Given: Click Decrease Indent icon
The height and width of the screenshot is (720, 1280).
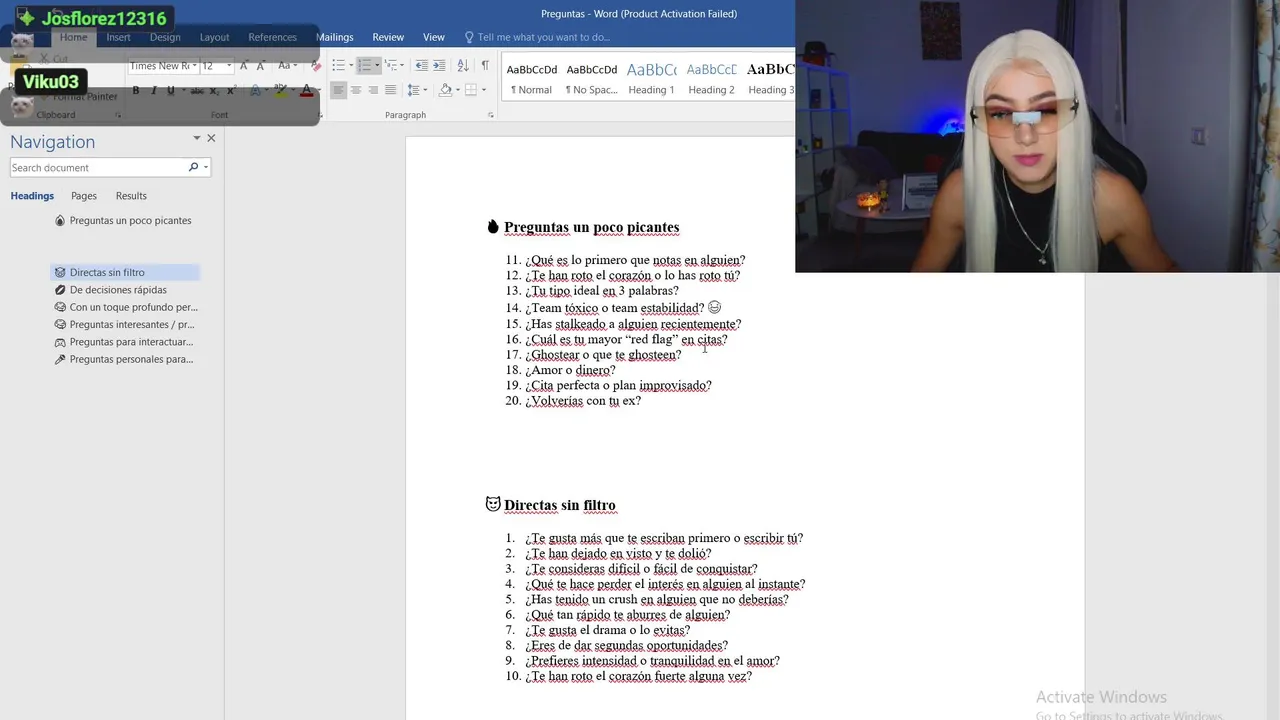Looking at the screenshot, I should 421,65.
